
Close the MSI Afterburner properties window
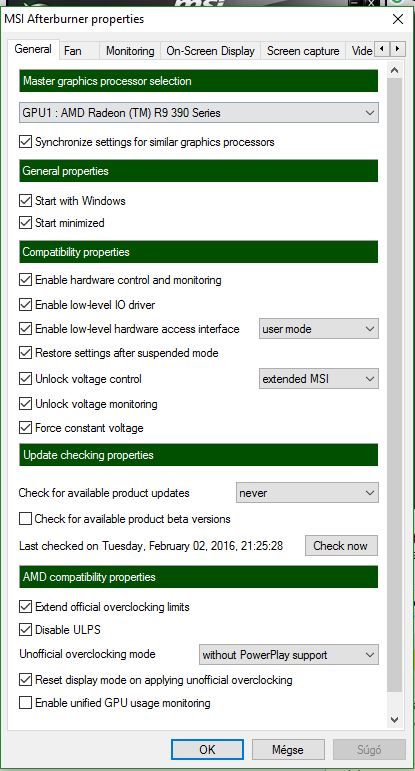(398, 19)
